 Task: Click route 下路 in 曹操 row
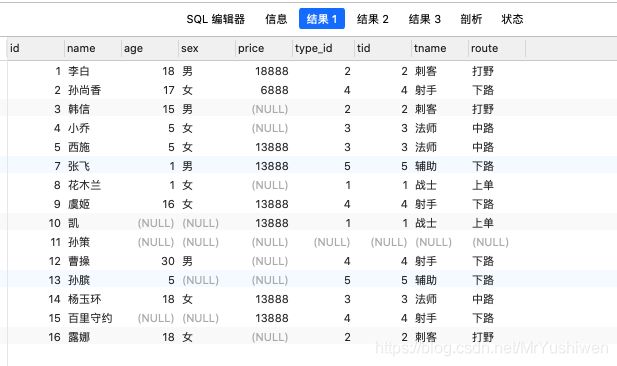coord(483,261)
